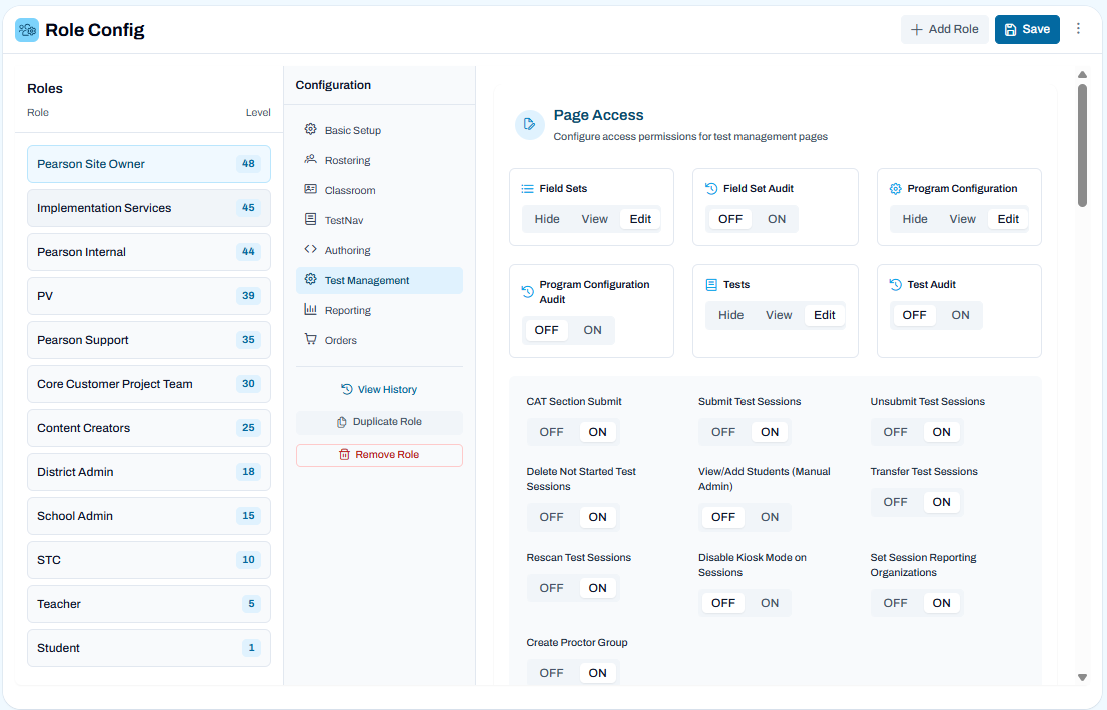Click the Remove Role button

click(379, 455)
